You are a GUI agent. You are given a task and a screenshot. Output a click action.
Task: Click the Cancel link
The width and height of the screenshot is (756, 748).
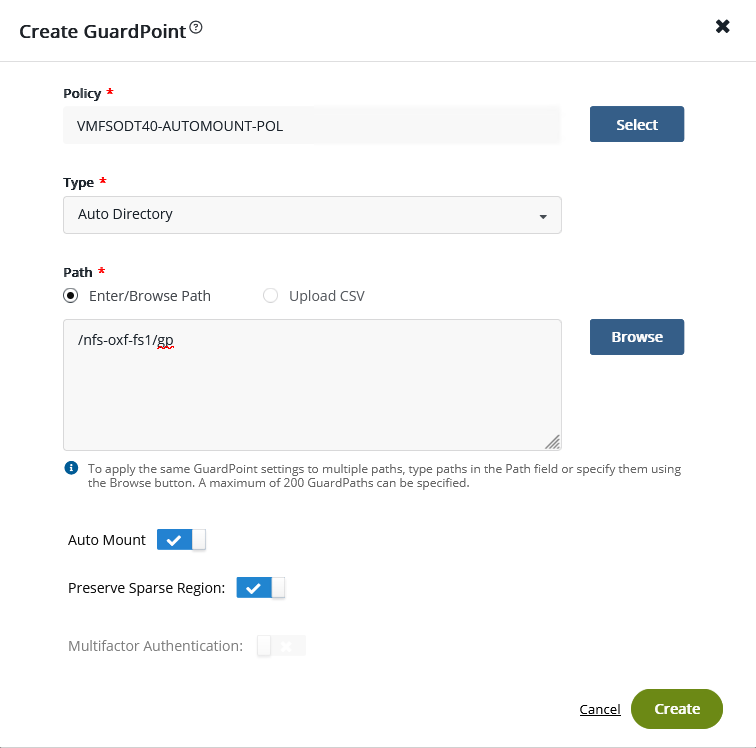tap(600, 710)
